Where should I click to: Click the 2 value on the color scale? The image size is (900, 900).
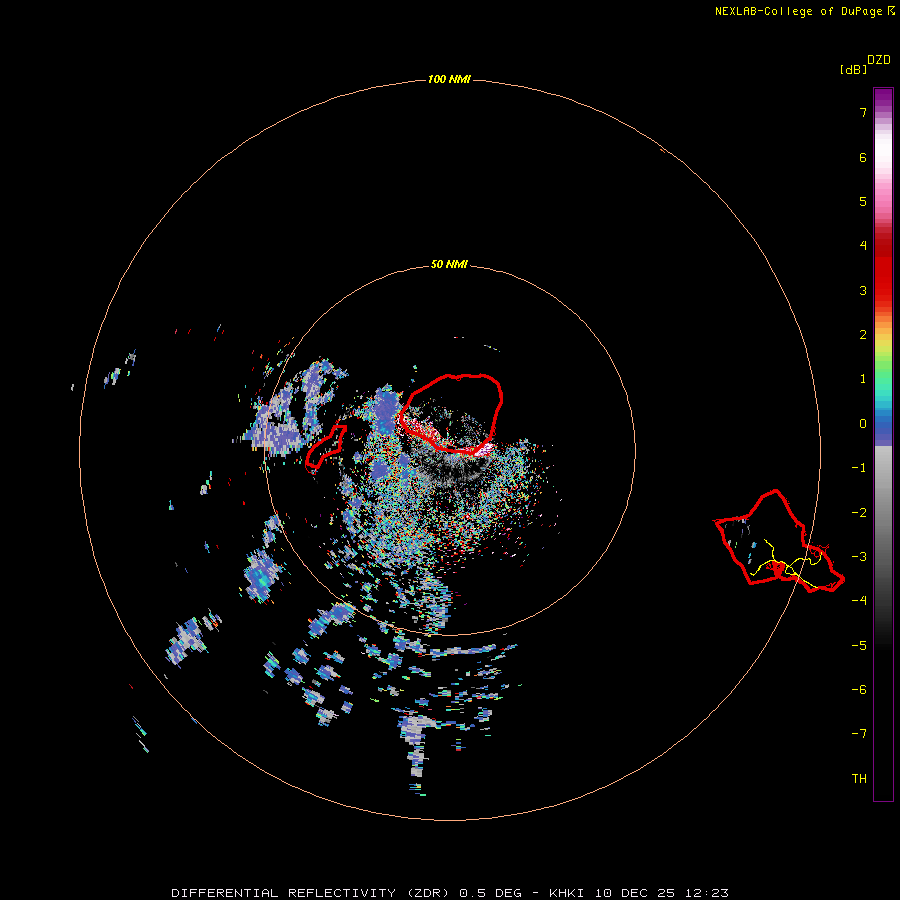[863, 335]
